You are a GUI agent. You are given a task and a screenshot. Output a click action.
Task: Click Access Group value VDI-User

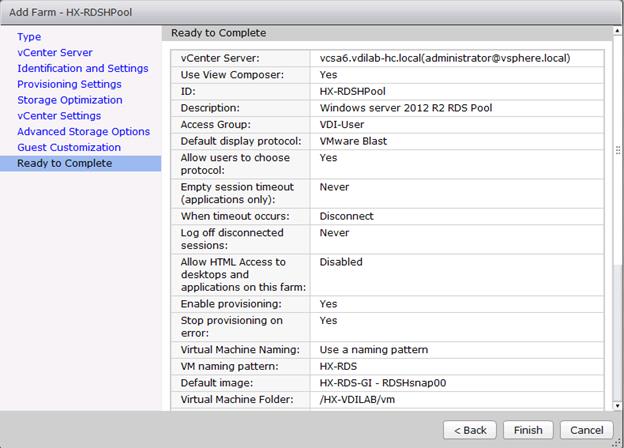click(341, 125)
